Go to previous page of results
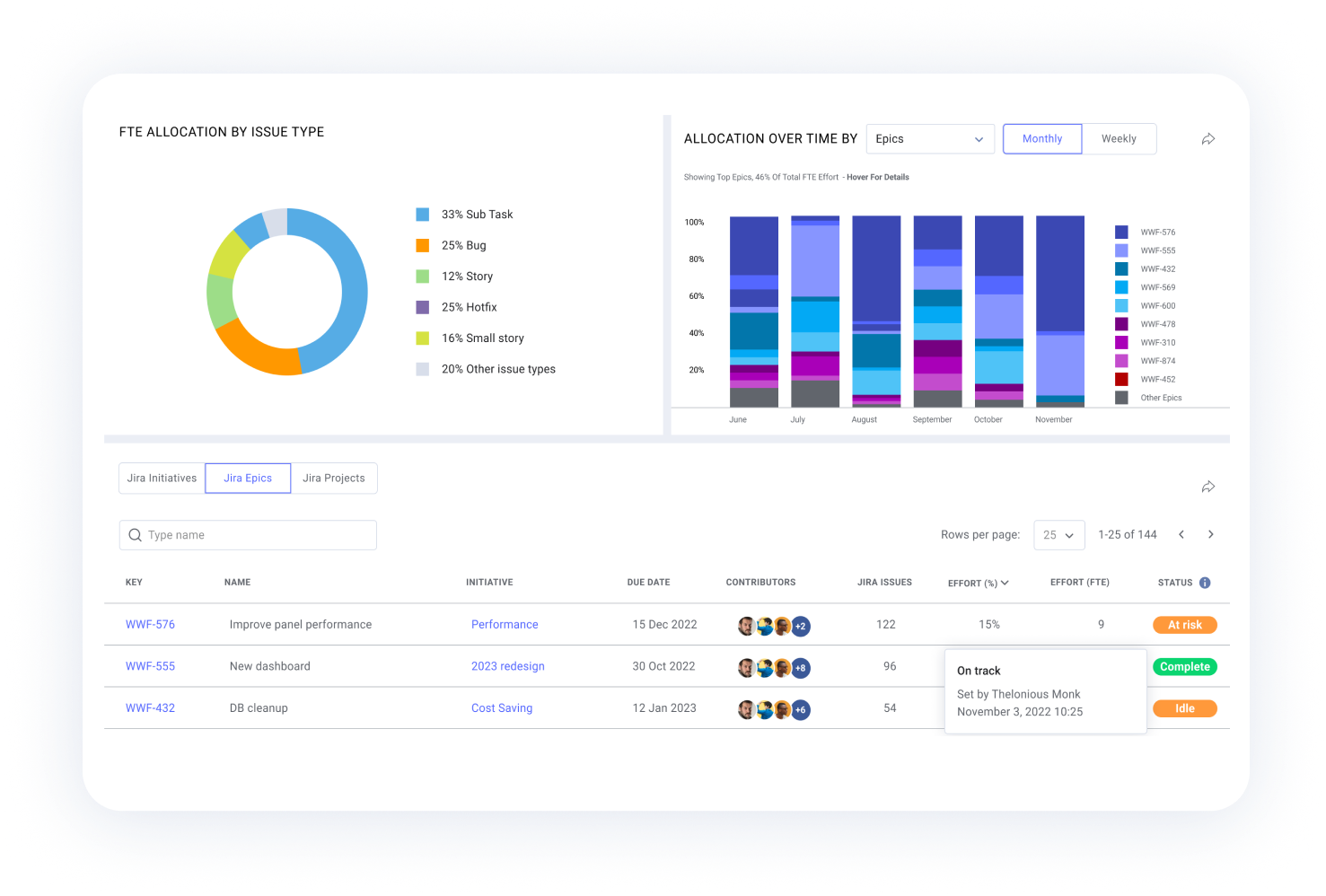1326x896 pixels. (1181, 534)
